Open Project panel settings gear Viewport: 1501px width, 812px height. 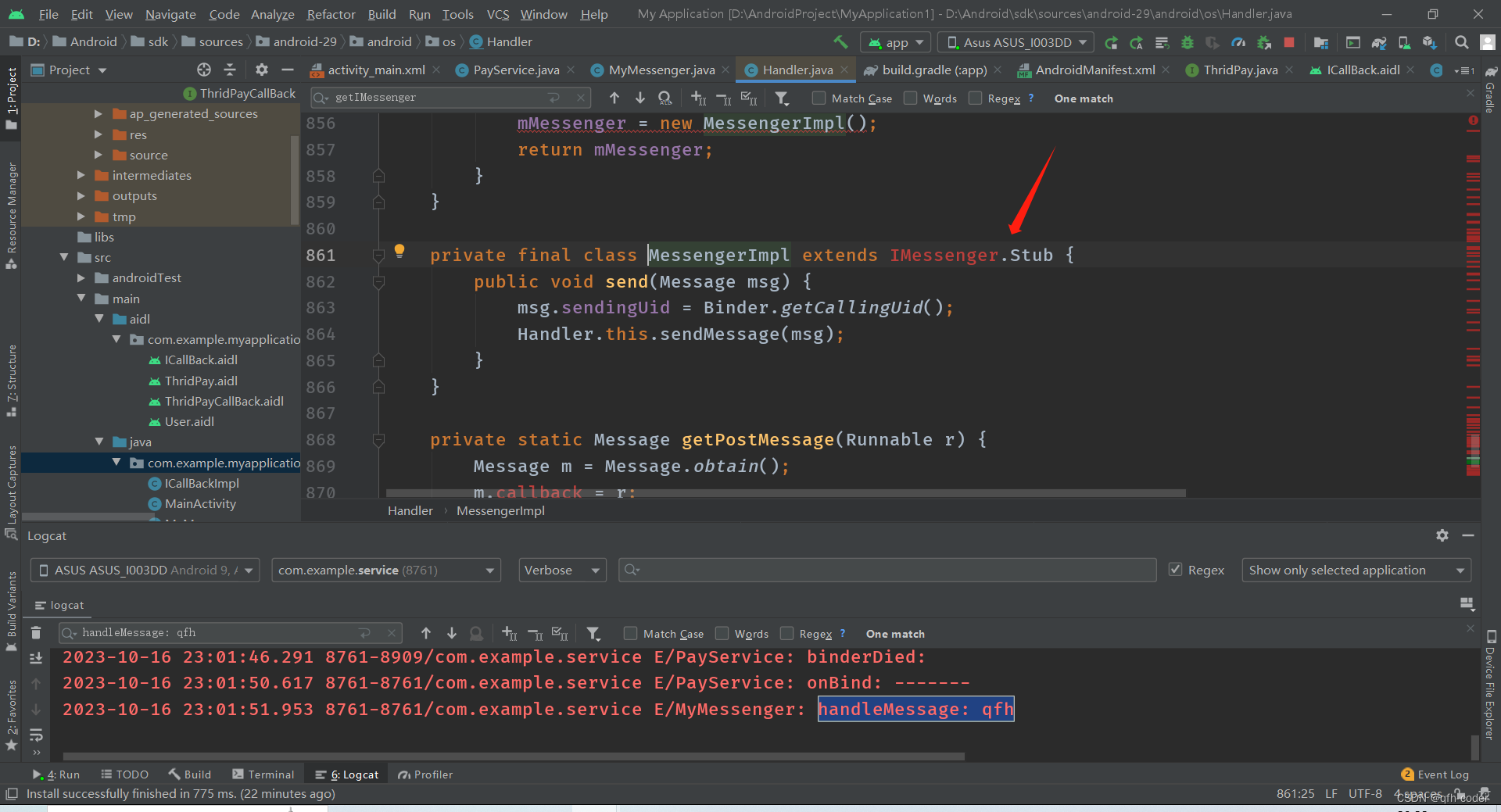pos(262,70)
